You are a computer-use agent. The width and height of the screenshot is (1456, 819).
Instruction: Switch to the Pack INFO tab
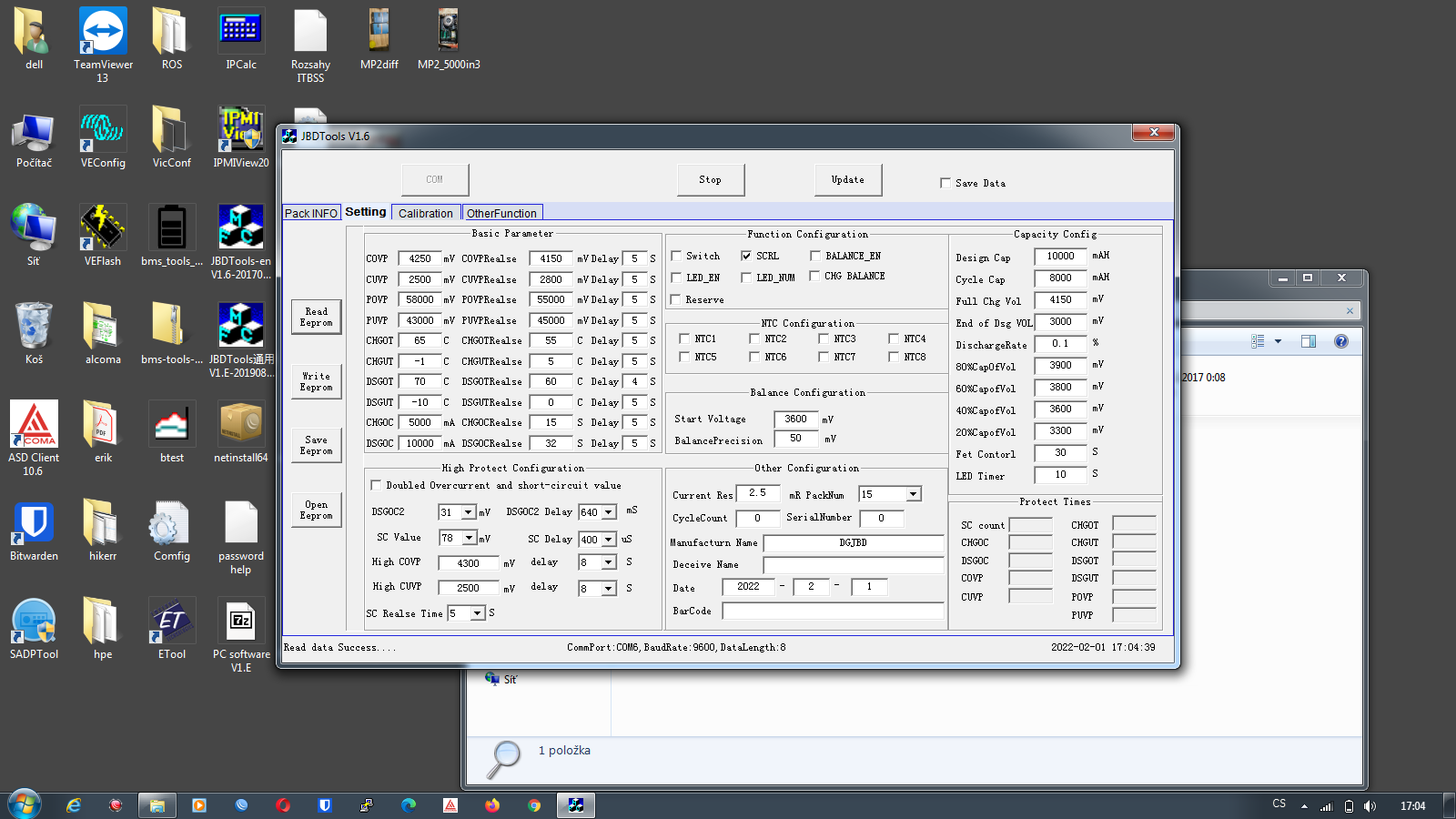[310, 213]
